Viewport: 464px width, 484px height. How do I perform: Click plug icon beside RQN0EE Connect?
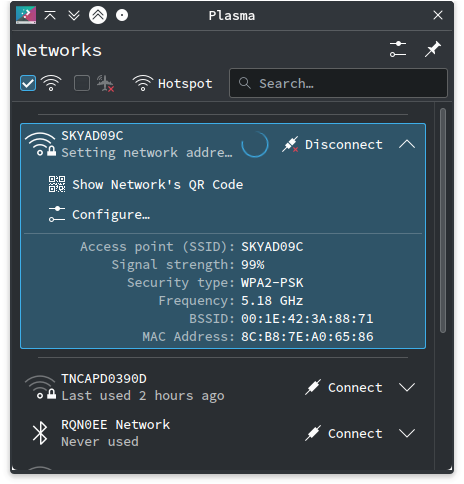313,433
